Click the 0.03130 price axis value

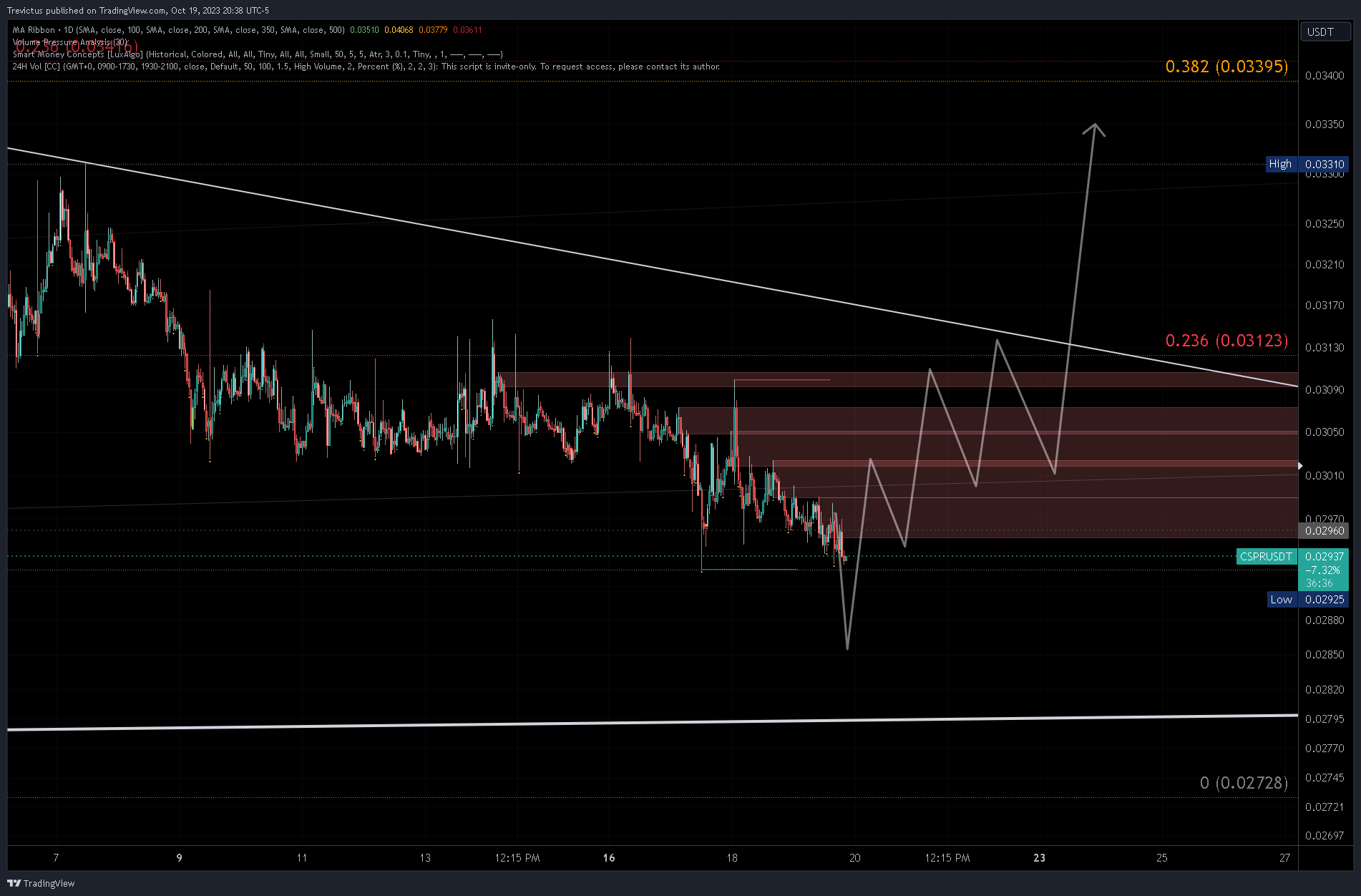[1325, 348]
